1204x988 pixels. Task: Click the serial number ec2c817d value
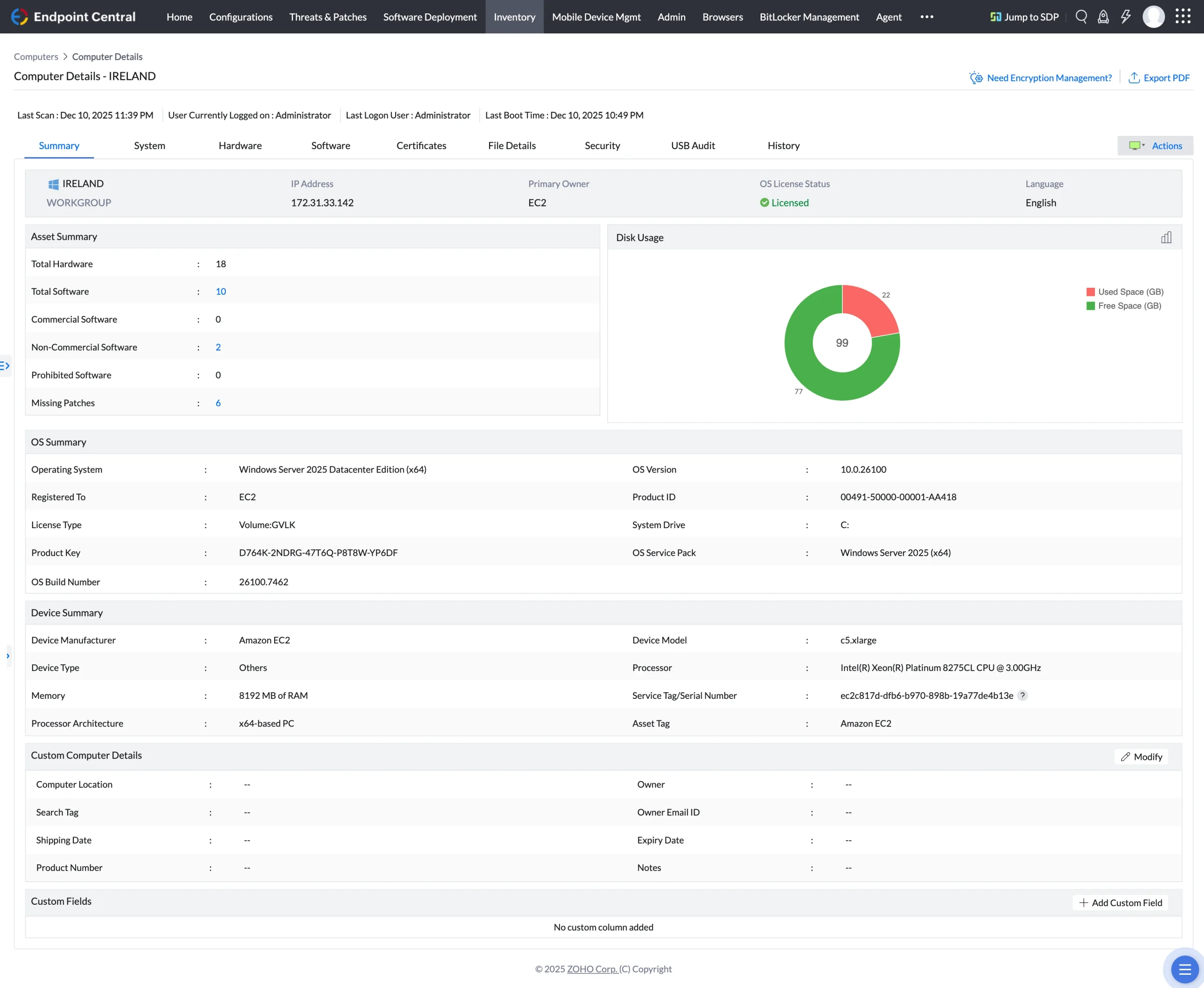coord(927,696)
